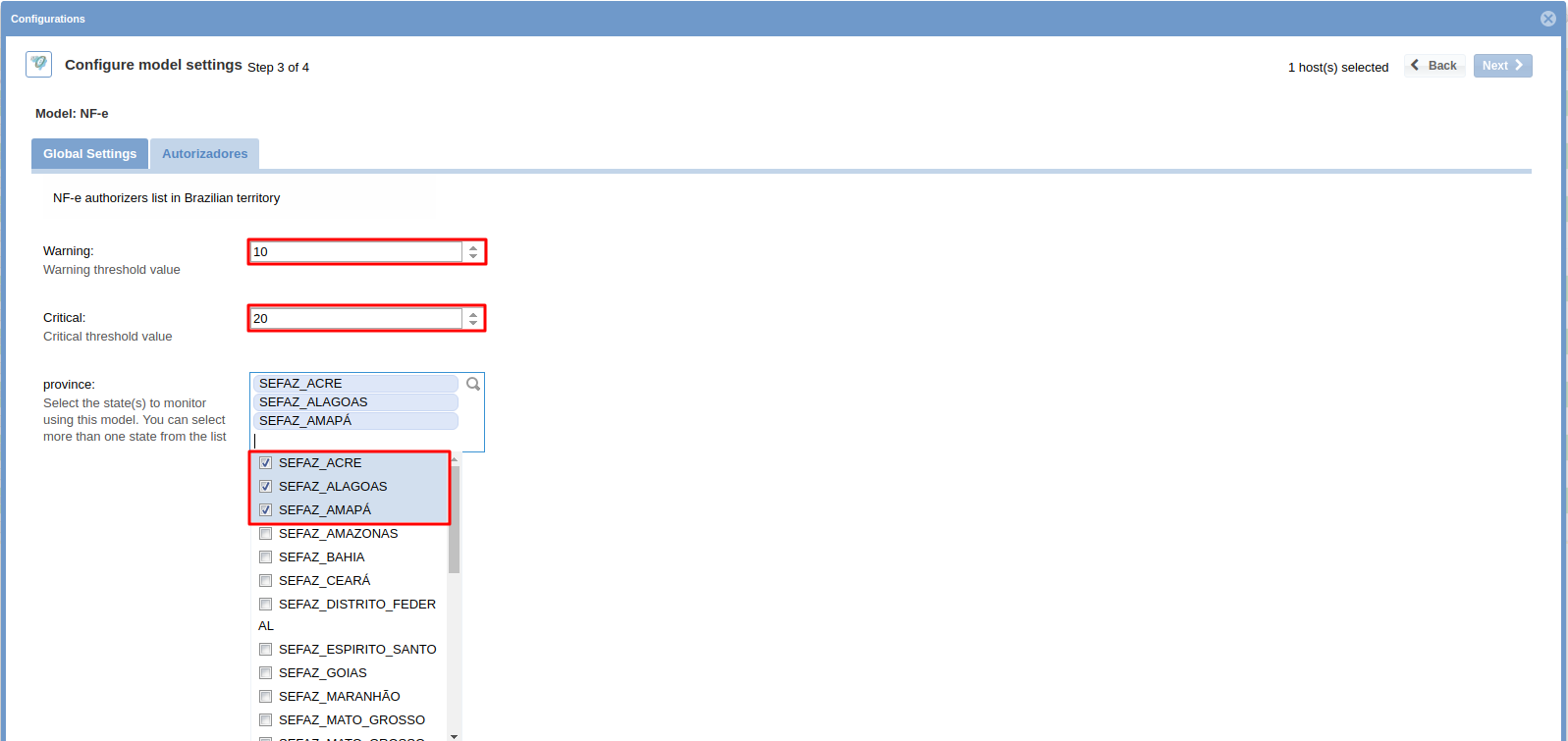1568x741 pixels.
Task: Uncheck the SEFAZ_ACRE checkbox
Action: click(x=265, y=463)
